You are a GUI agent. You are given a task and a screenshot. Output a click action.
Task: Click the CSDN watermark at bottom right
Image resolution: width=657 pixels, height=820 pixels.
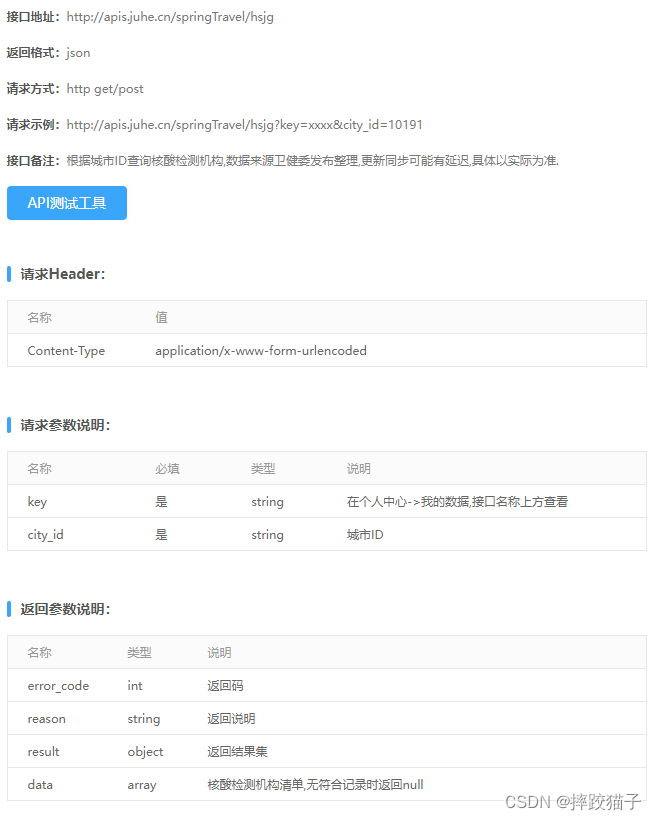click(x=572, y=802)
